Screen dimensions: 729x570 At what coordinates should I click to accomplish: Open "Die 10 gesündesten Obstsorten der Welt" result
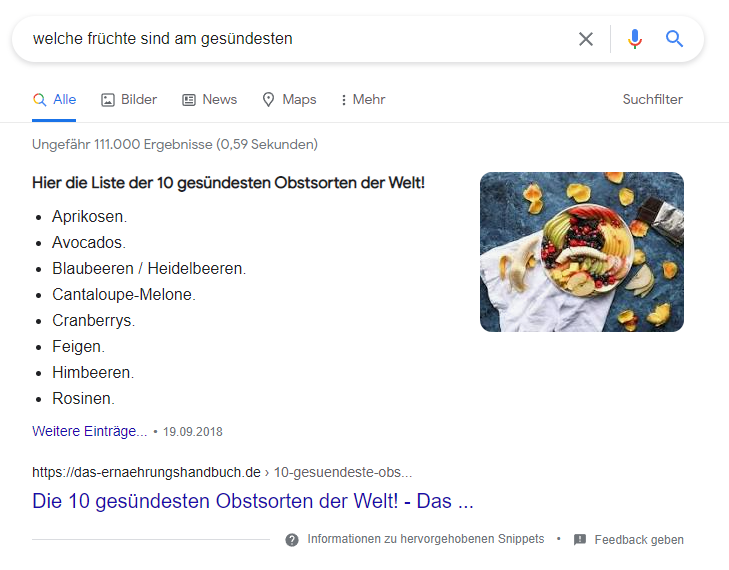point(253,501)
